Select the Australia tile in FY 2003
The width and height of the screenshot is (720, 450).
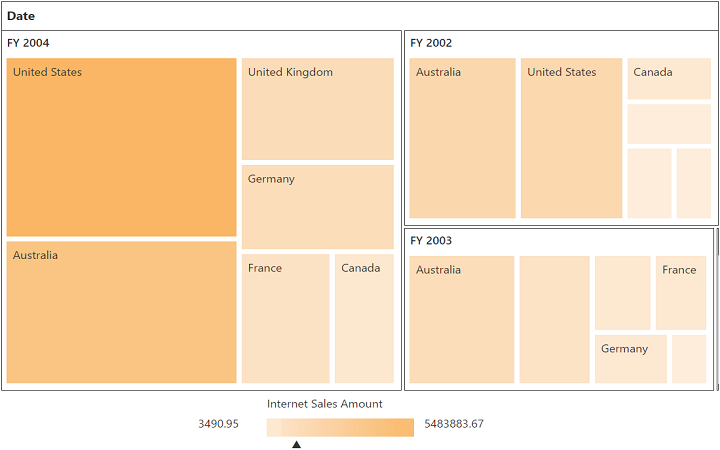click(x=461, y=319)
